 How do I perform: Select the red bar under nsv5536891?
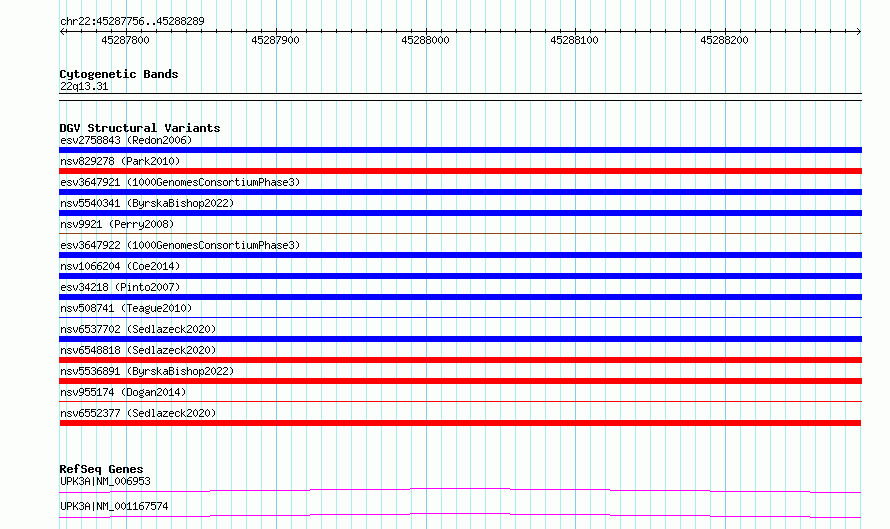tap(460, 381)
